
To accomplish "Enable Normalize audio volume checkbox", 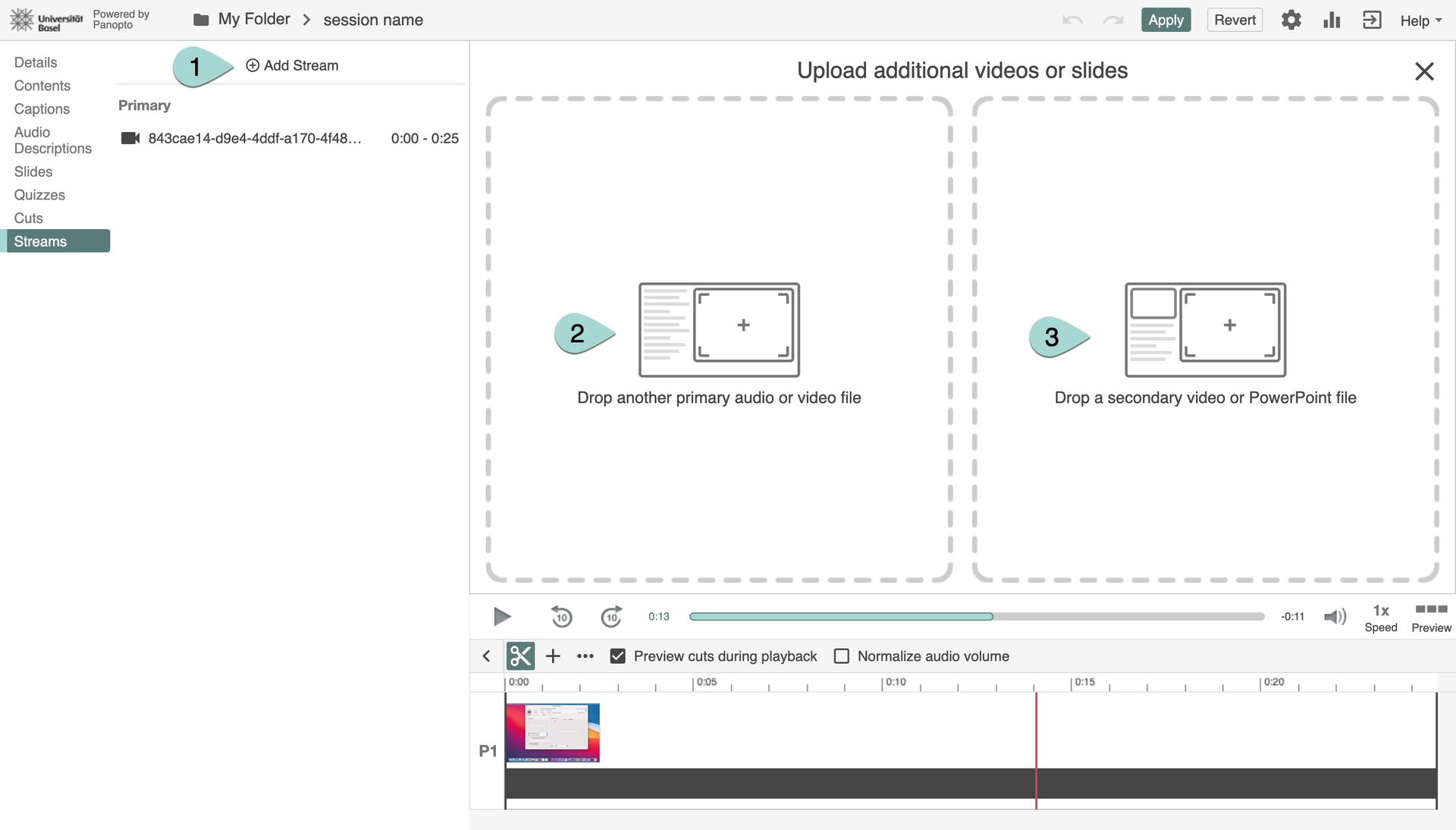I will pos(842,656).
